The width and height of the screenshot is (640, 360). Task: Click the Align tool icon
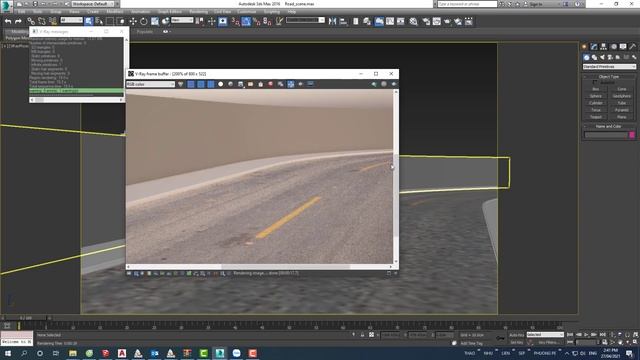point(343,21)
